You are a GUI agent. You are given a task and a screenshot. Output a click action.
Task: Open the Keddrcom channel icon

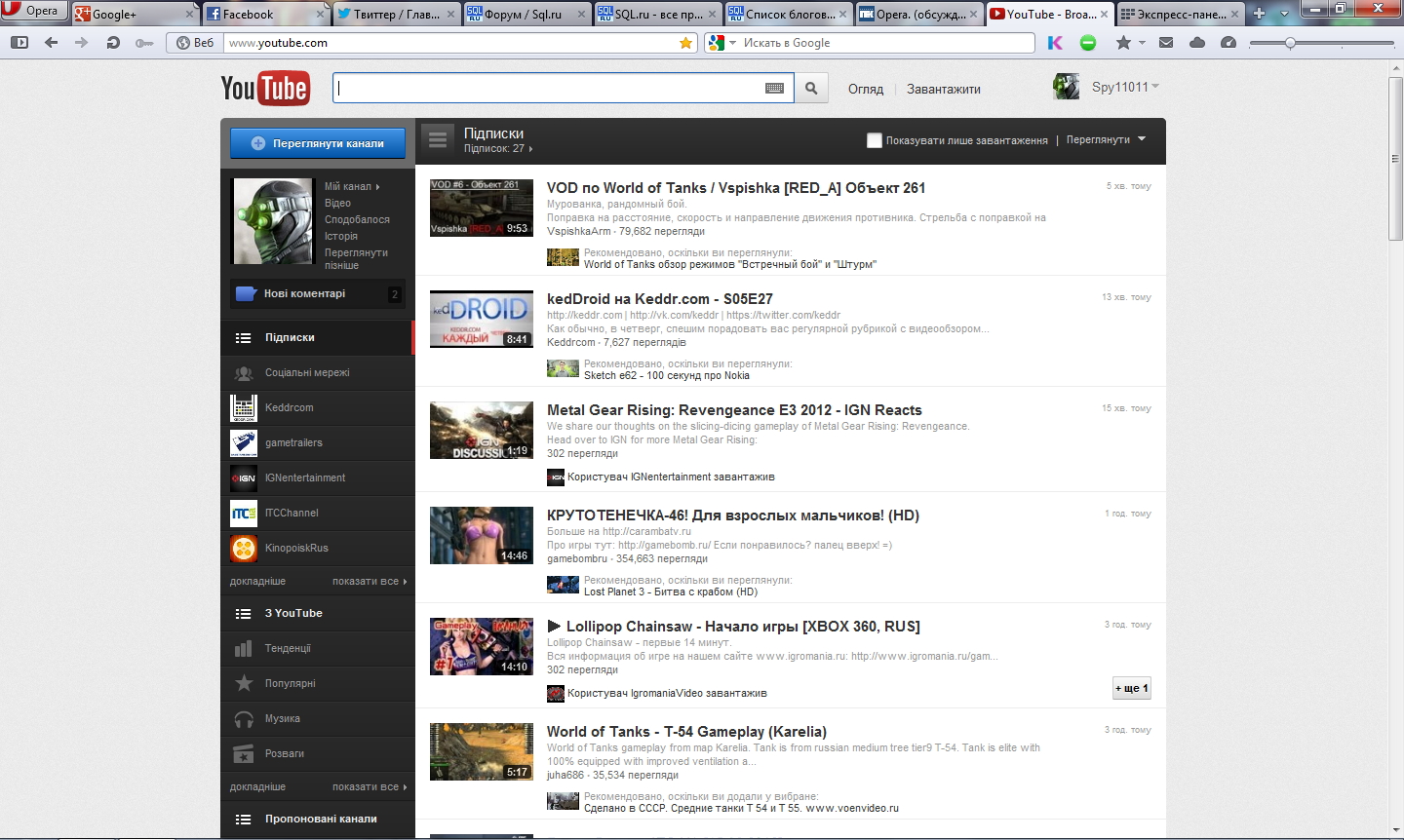point(244,407)
